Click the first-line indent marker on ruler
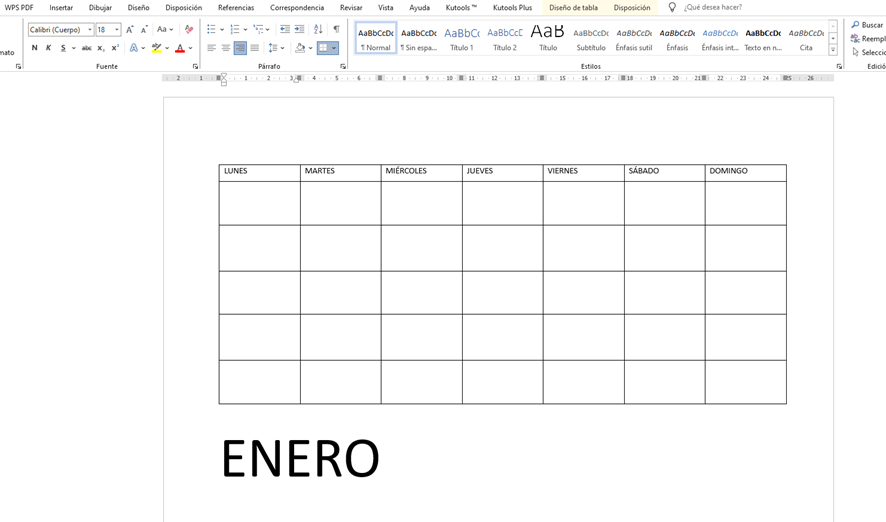The image size is (886, 522). click(x=224, y=76)
